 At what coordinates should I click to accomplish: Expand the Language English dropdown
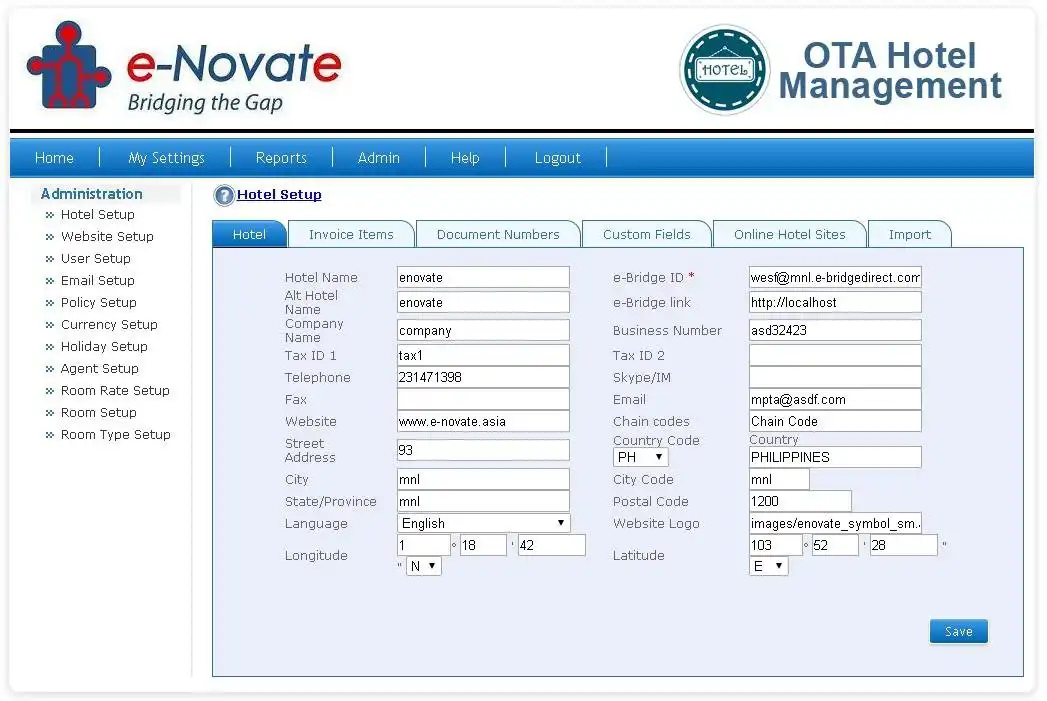[x=483, y=523]
